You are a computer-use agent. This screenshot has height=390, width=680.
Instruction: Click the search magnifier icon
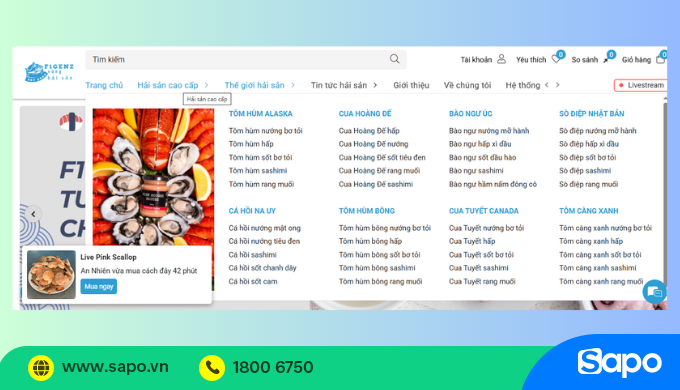[394, 59]
